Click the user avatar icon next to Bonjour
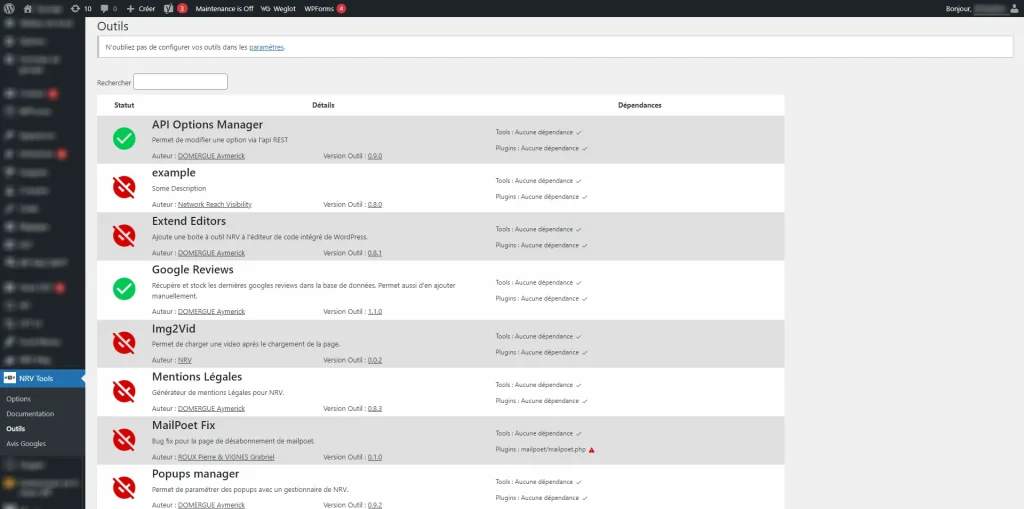 1014,8
